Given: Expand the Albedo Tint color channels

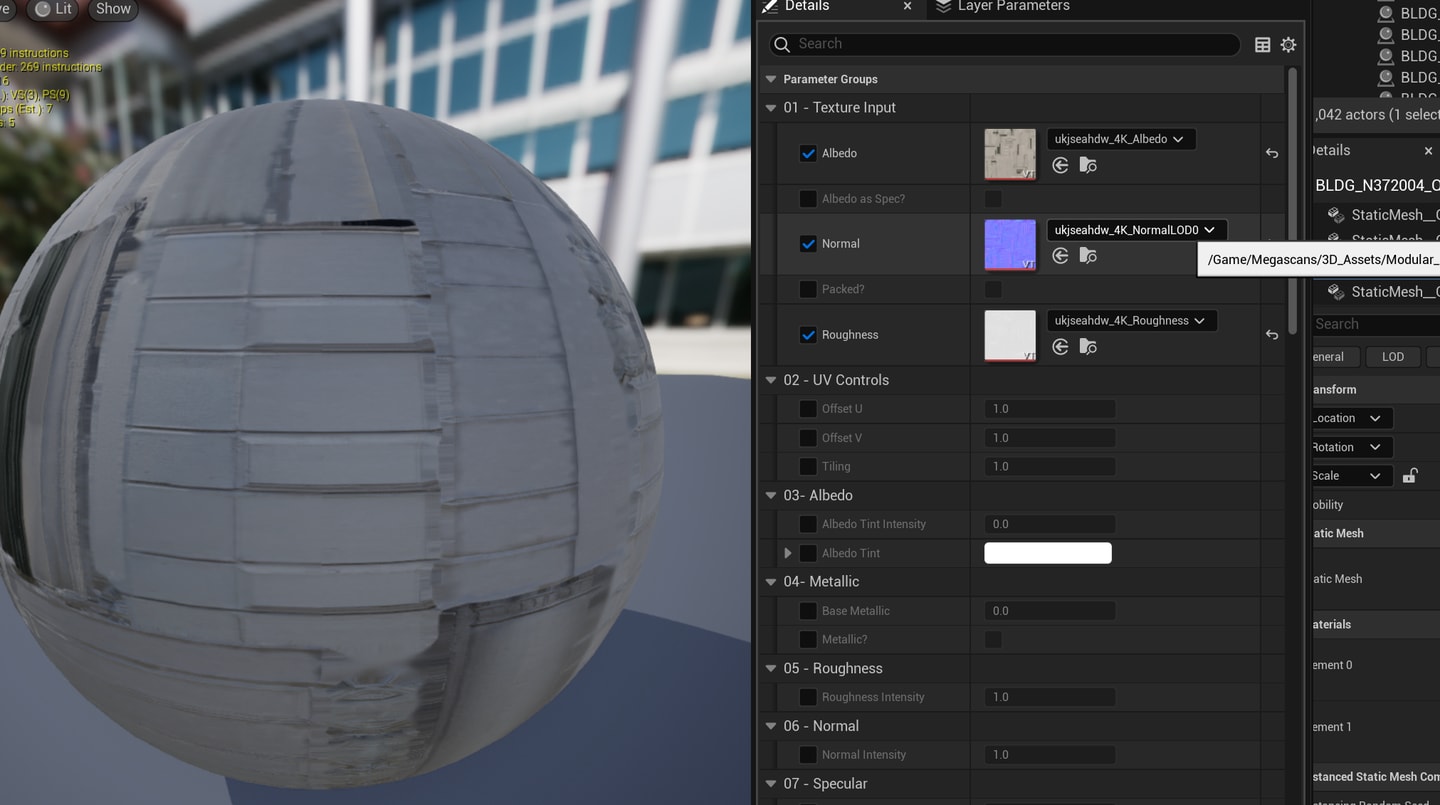Looking at the screenshot, I should pos(788,553).
